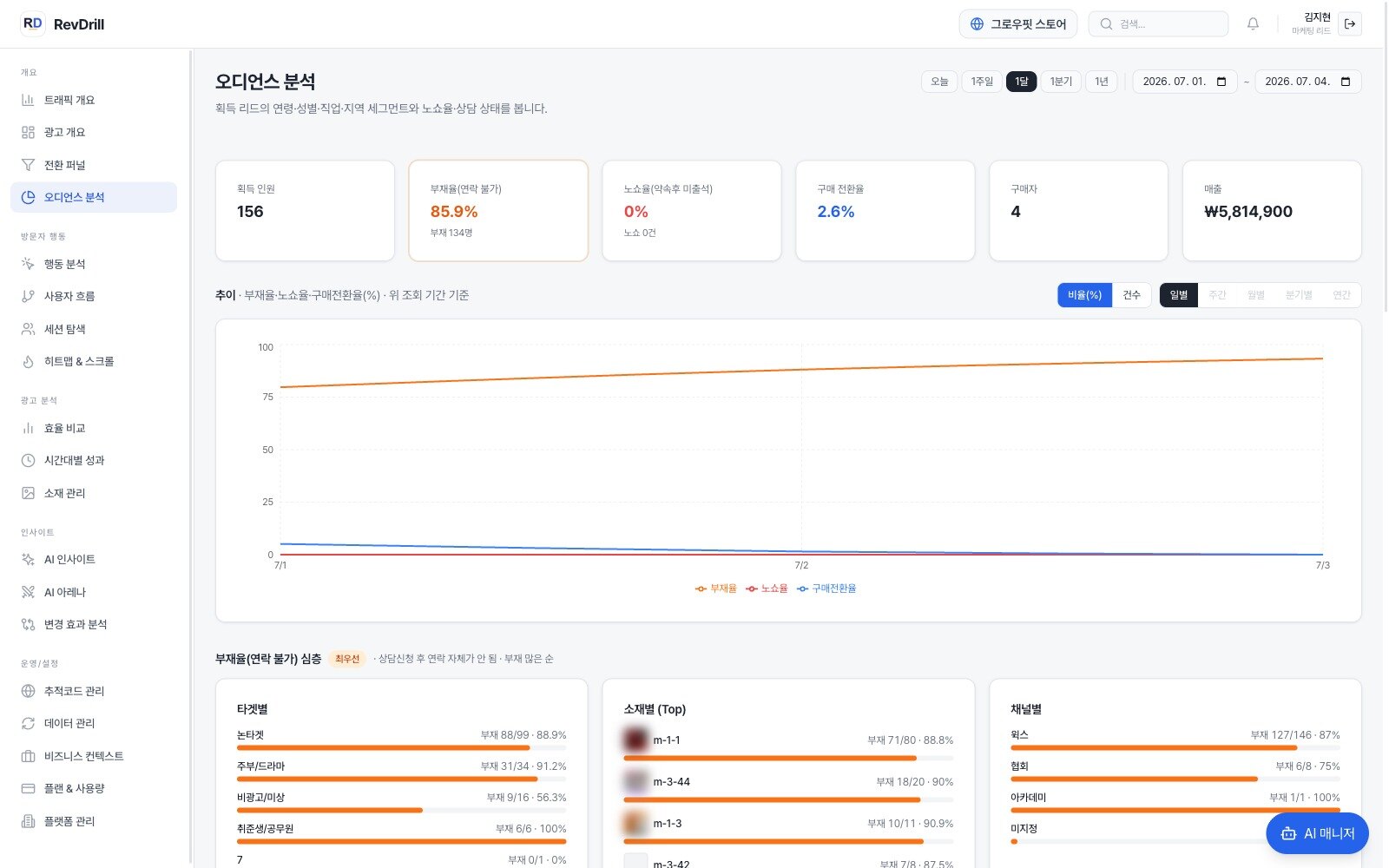1389x868 pixels.
Task: Open the end date 2026. 07. 04. field
Action: point(1308,82)
